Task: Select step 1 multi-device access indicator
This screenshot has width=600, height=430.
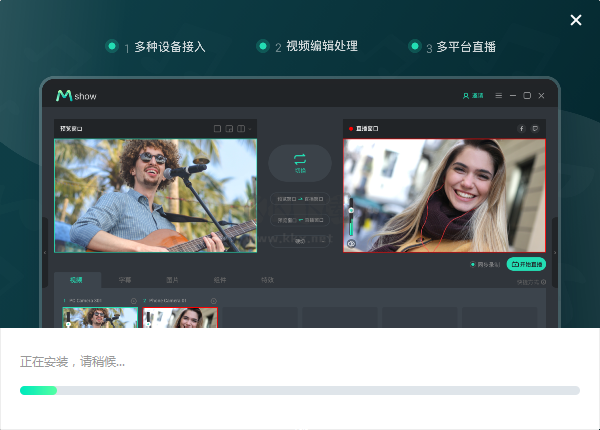Action: [112, 46]
